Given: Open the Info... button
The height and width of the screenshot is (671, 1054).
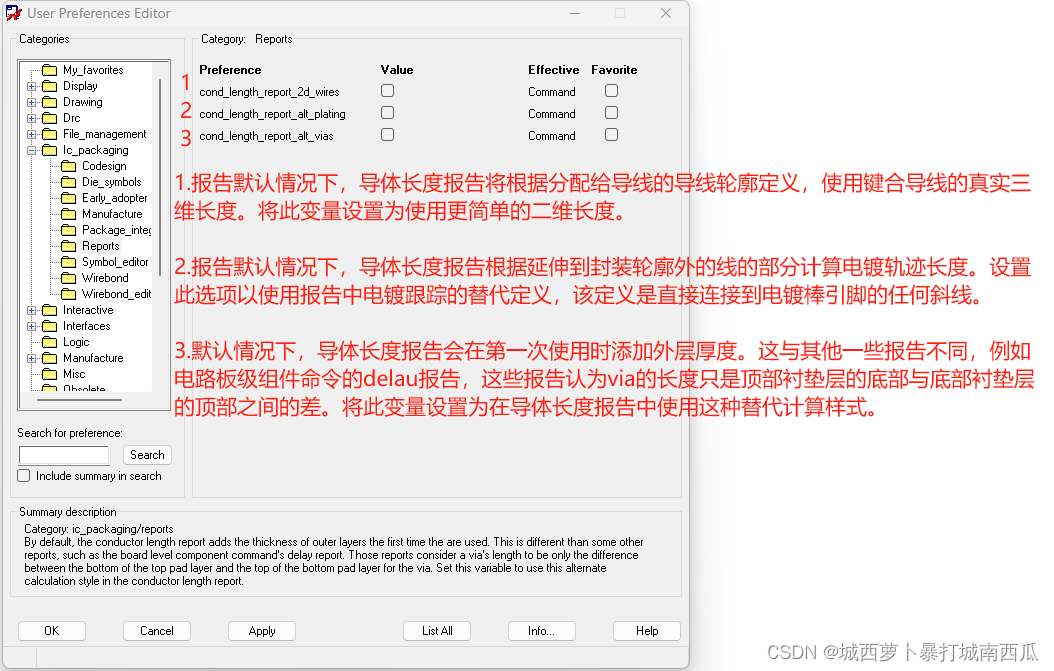Looking at the screenshot, I should pyautogui.click(x=542, y=631).
